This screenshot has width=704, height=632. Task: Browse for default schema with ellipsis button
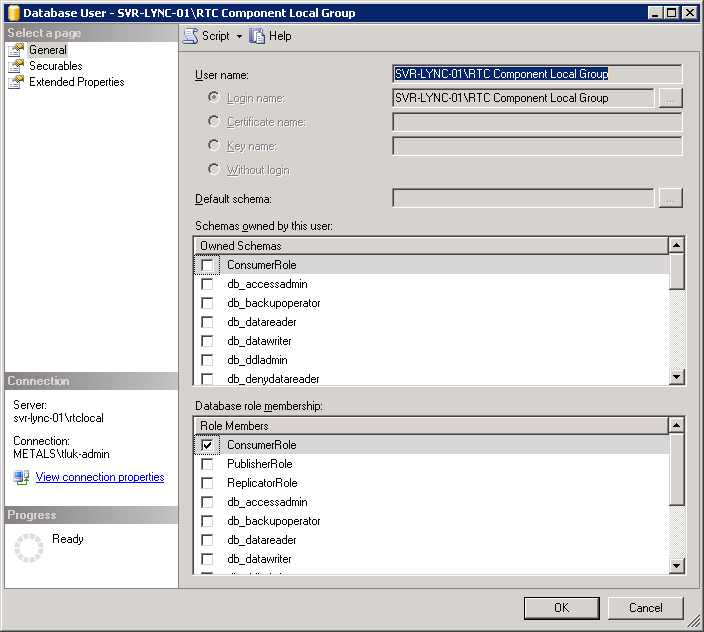click(670, 198)
